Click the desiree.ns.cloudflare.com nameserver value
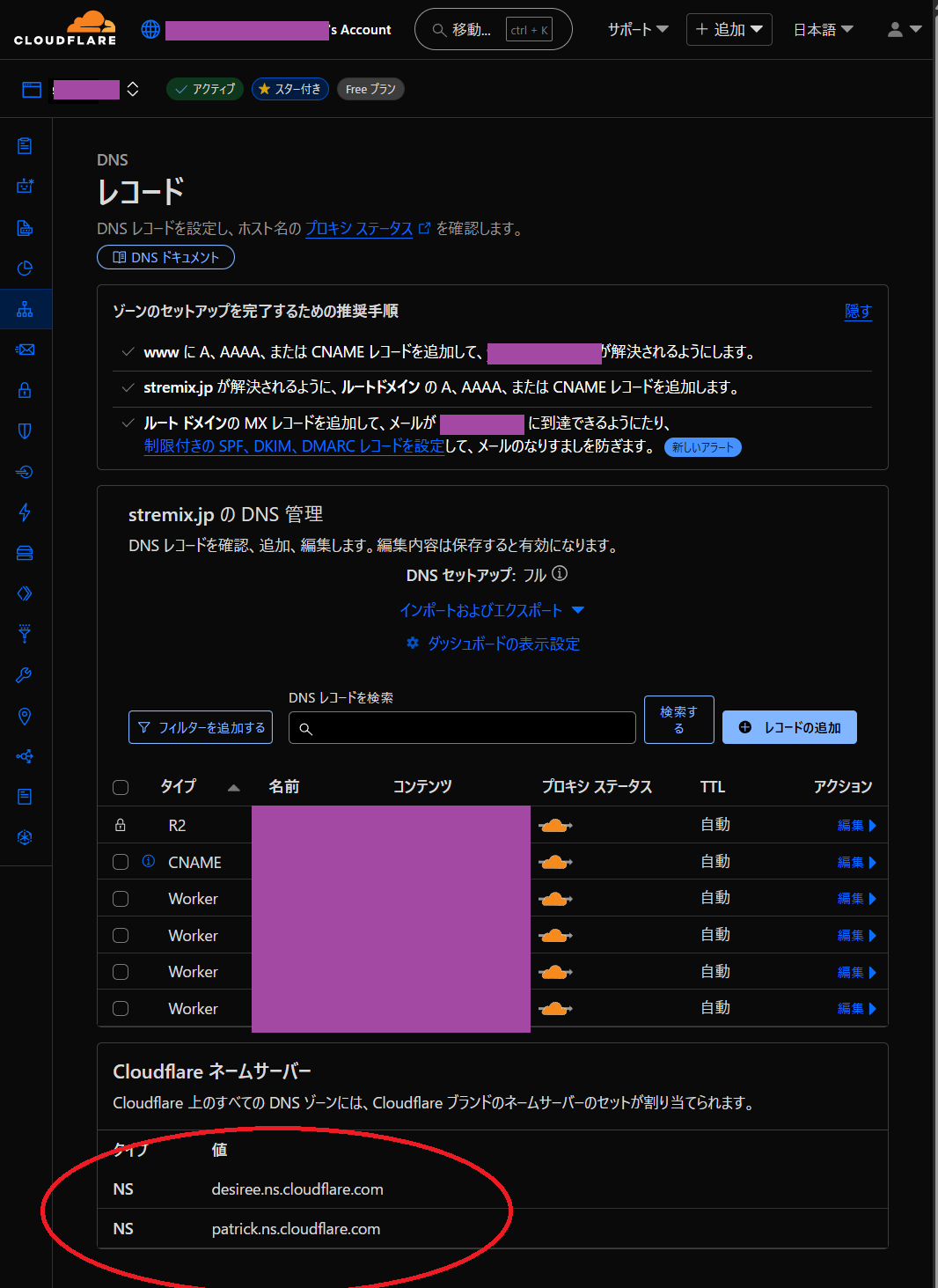Screen dimensions: 938x1288 [x=297, y=1189]
